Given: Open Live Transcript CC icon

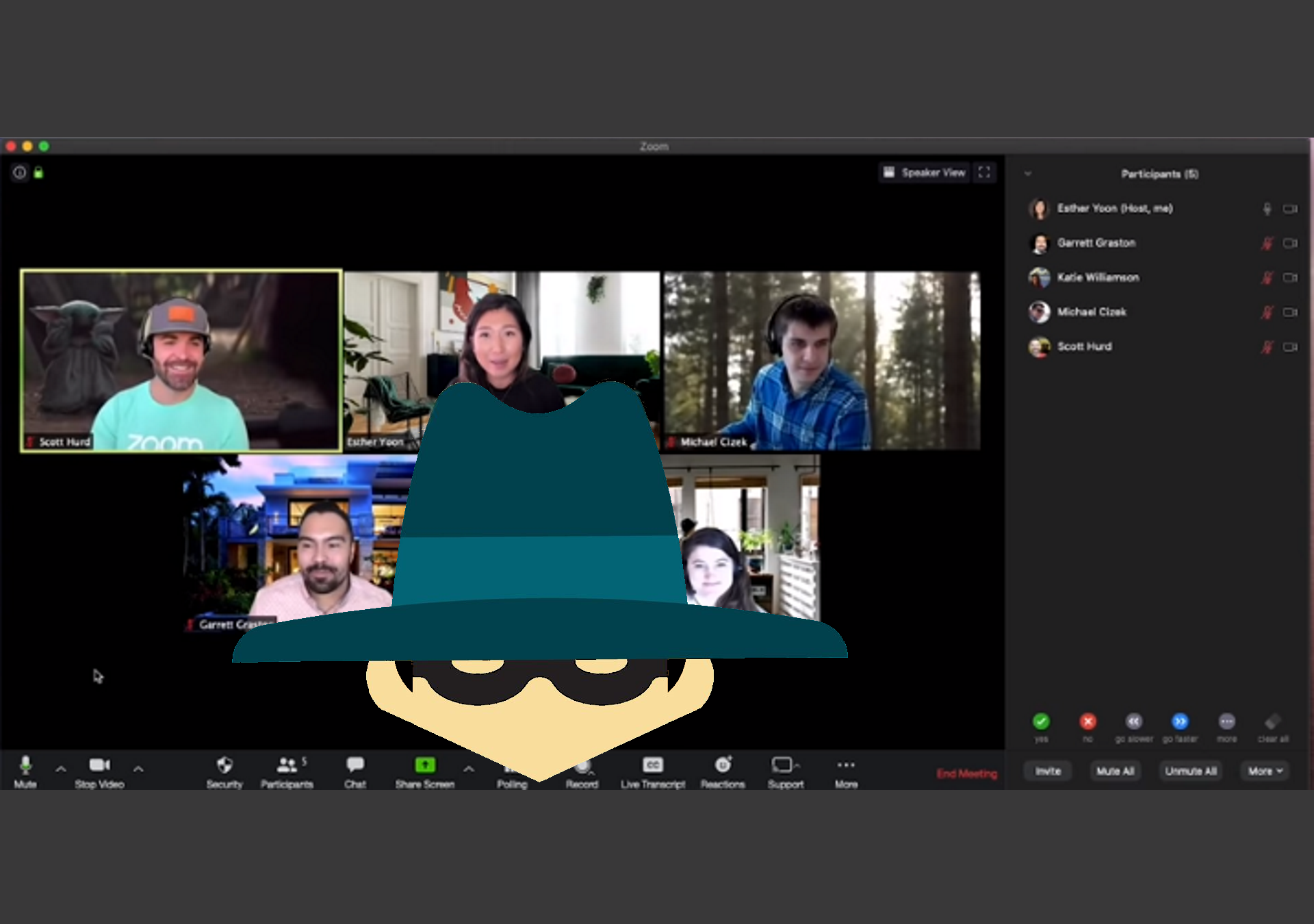Looking at the screenshot, I should tap(653, 765).
